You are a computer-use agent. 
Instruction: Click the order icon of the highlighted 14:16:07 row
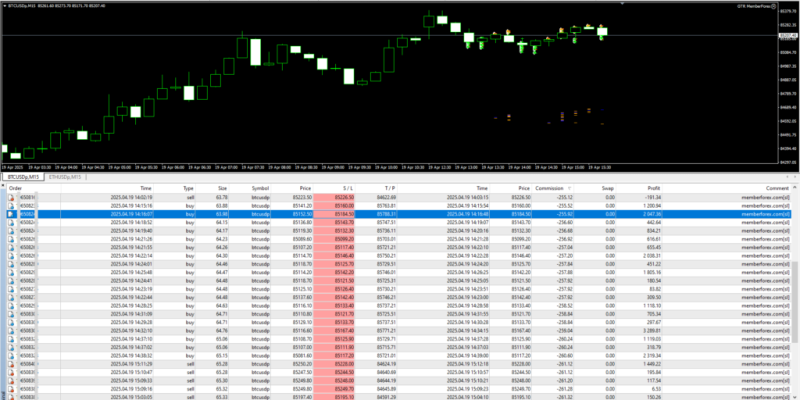pos(11,214)
